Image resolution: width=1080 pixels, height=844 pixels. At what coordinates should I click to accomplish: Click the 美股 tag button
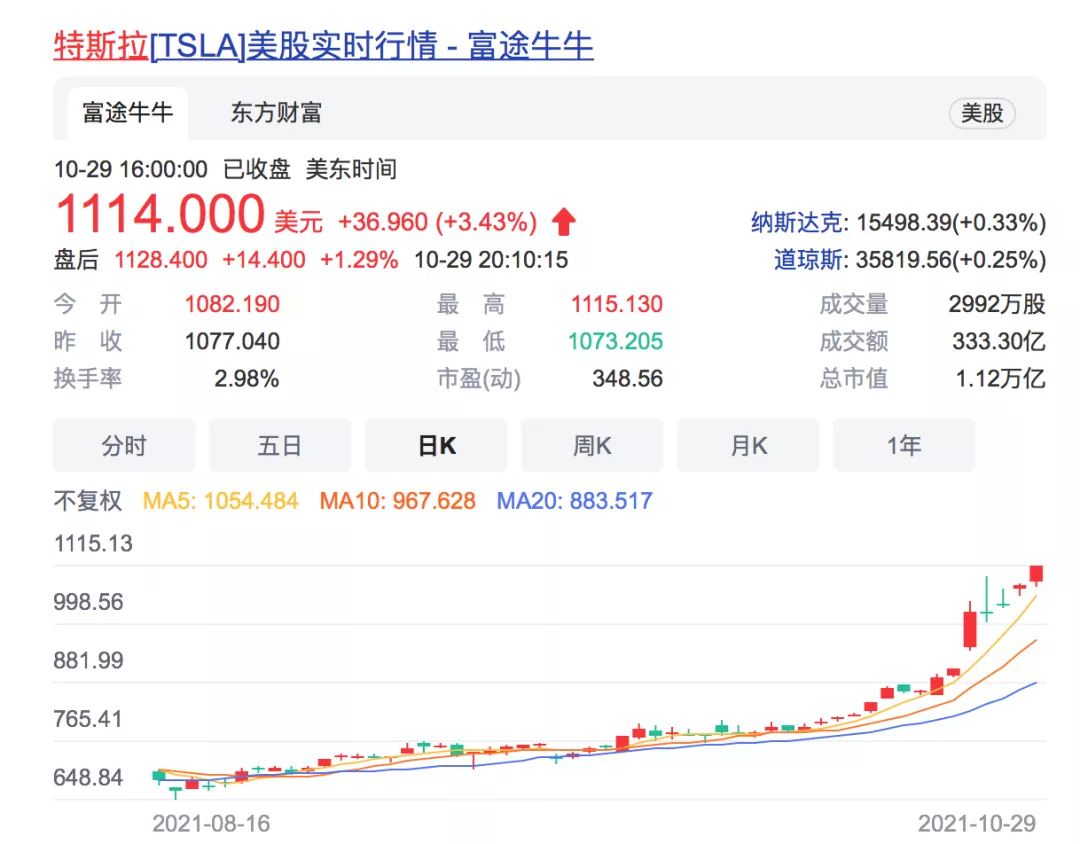tap(982, 113)
